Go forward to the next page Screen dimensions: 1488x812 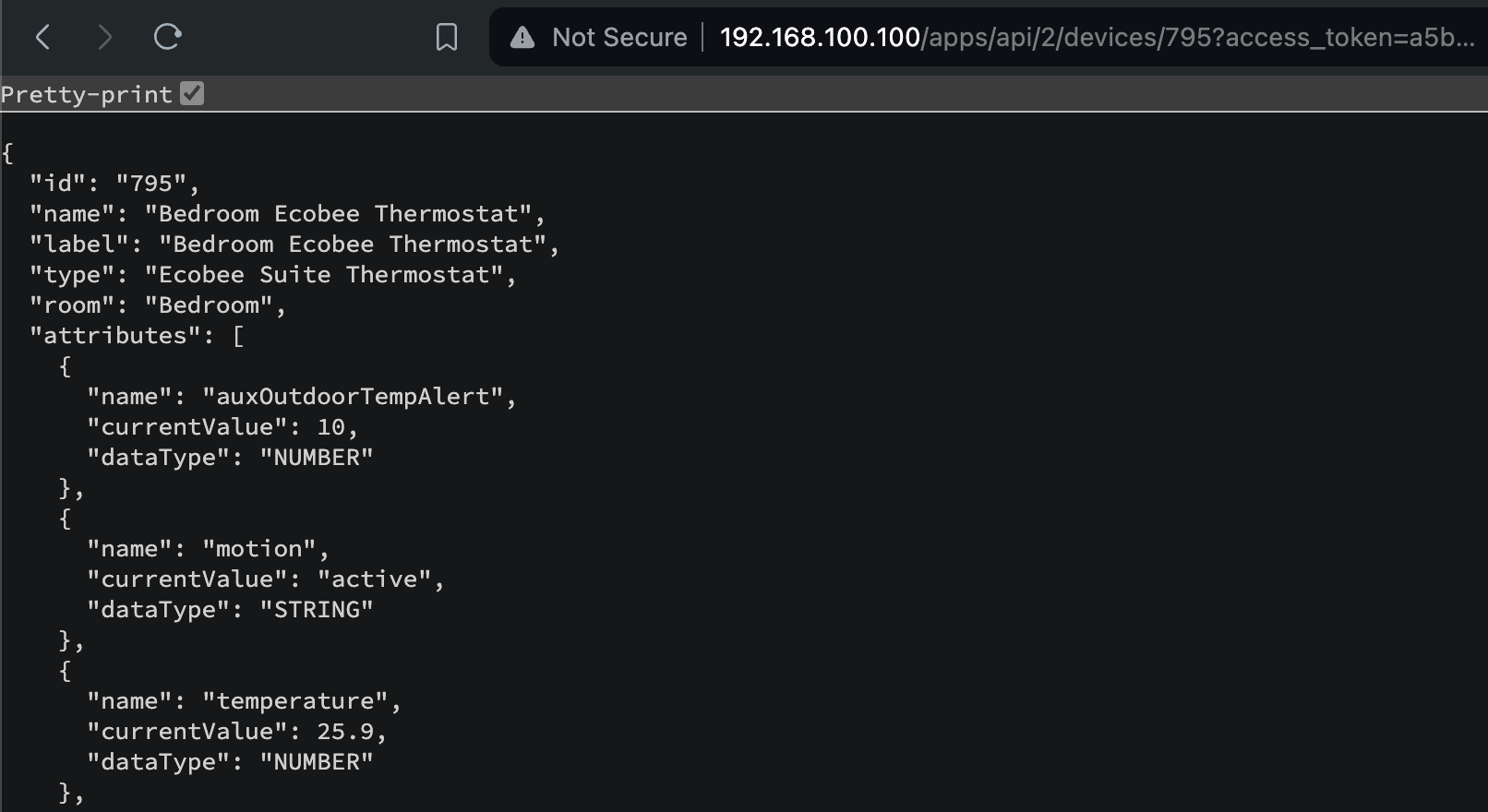pos(105,37)
